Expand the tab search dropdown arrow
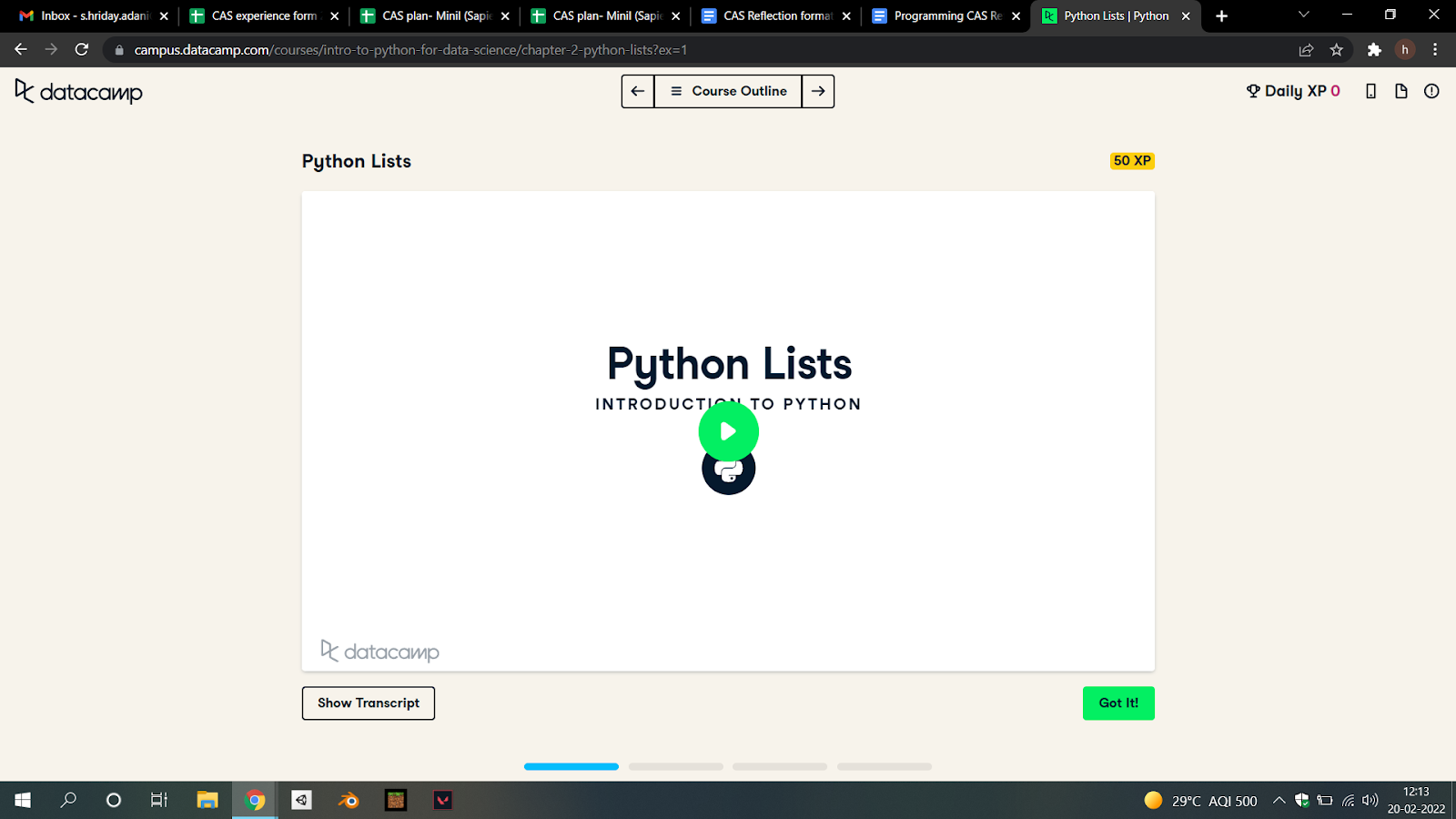 point(1303,15)
